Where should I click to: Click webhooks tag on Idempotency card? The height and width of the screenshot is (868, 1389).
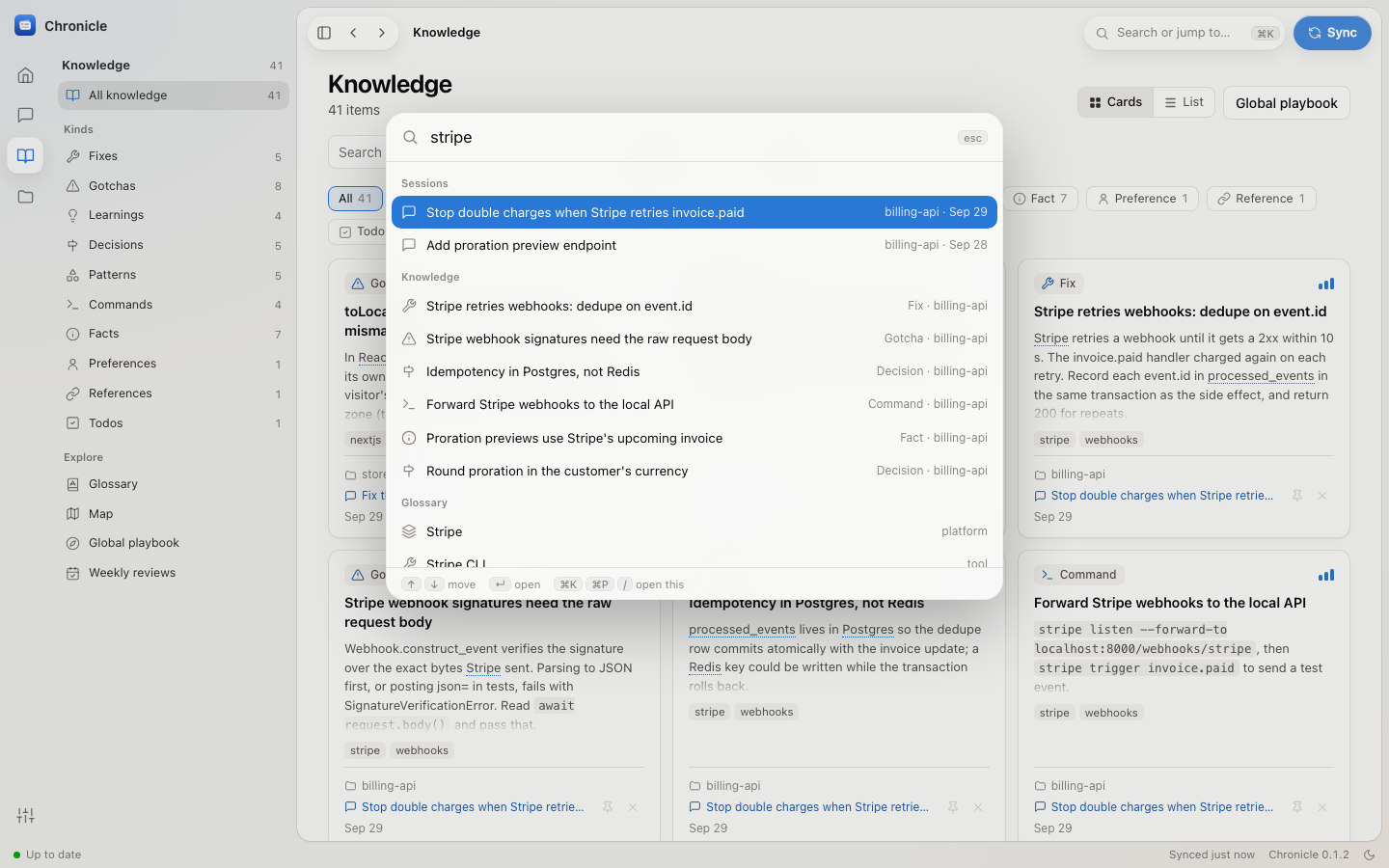click(767, 712)
